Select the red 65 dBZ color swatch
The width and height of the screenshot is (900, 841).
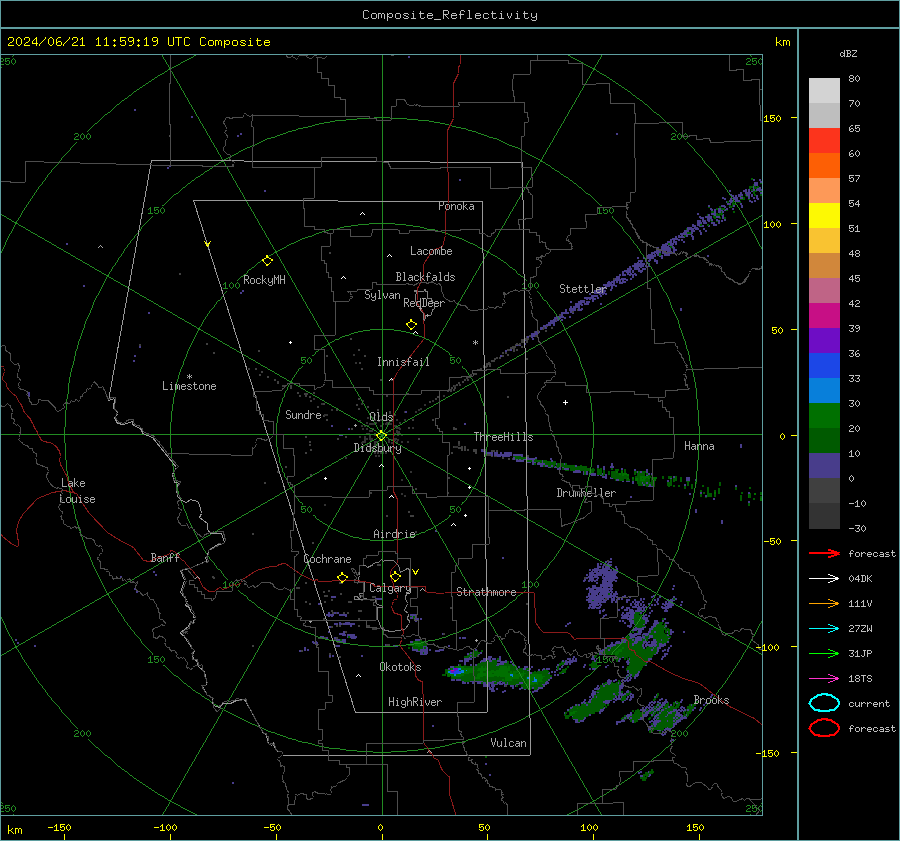(x=824, y=140)
